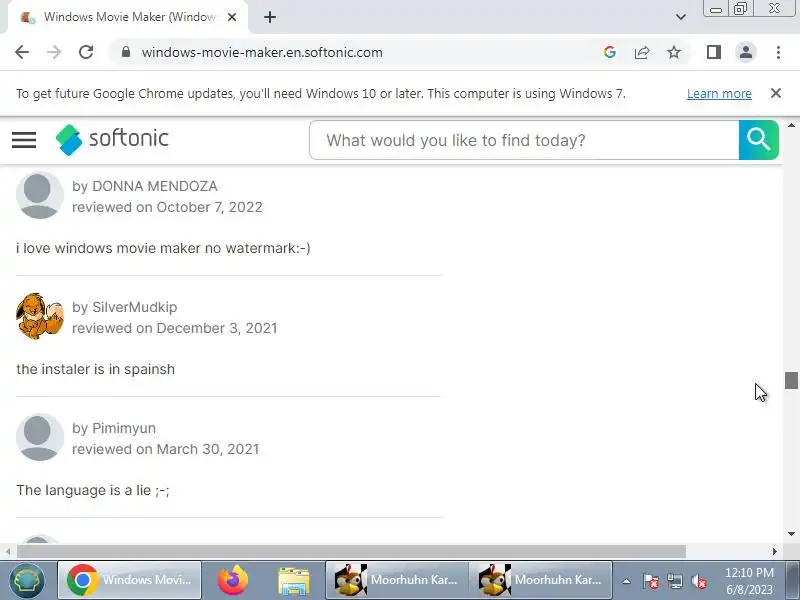Open taskbar clock and date
Viewport: 800px width, 600px height.
coord(749,581)
